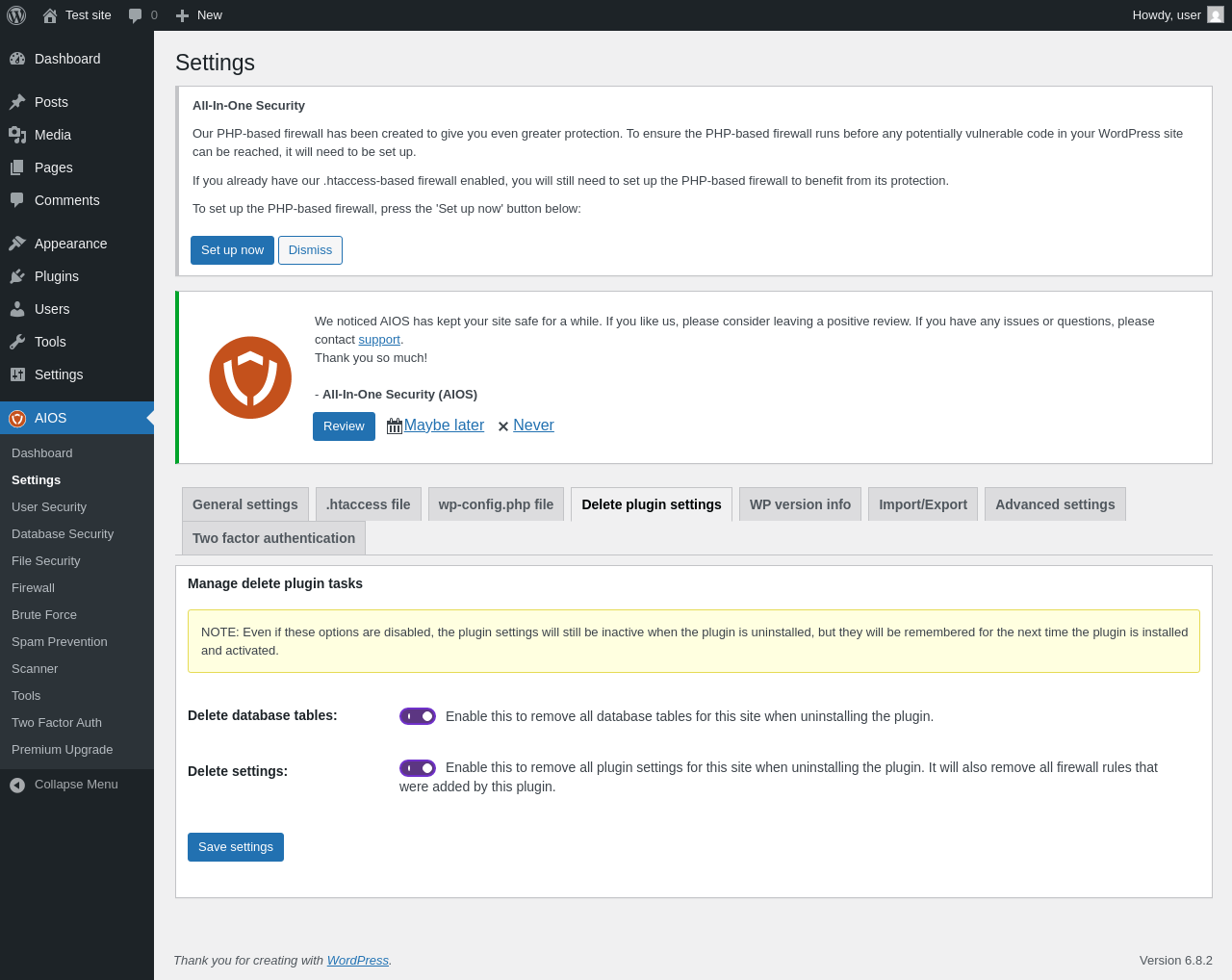
Task: Click Howdy, user account text
Action: tap(1167, 15)
